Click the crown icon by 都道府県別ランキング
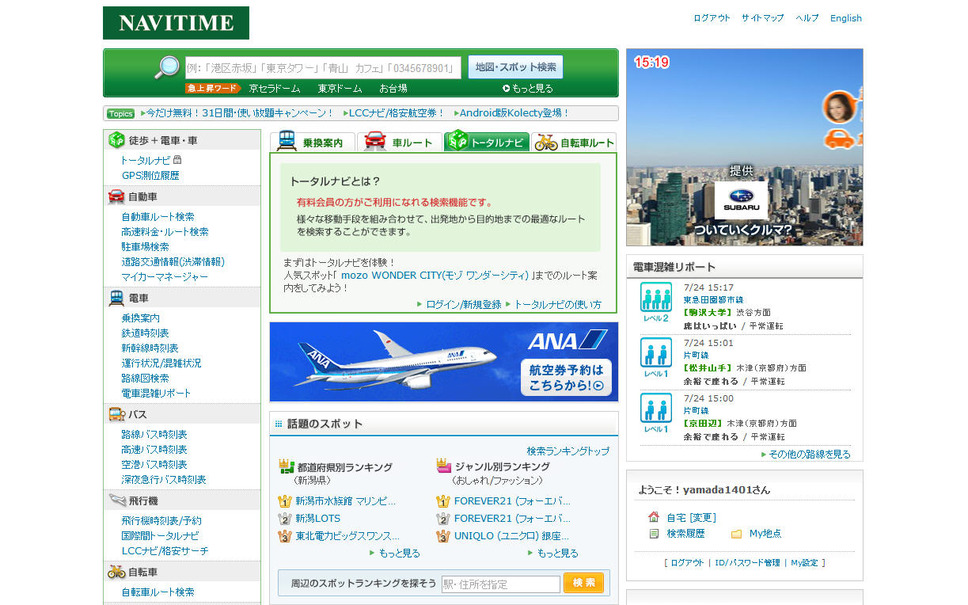The height and width of the screenshot is (605, 968). tap(286, 466)
